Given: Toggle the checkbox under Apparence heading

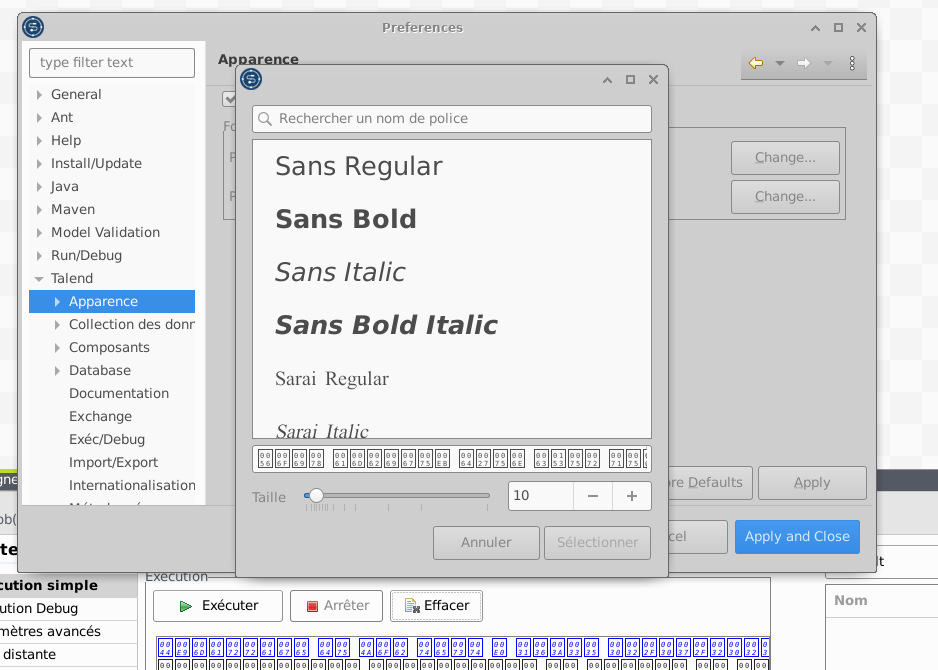Looking at the screenshot, I should tap(229, 98).
